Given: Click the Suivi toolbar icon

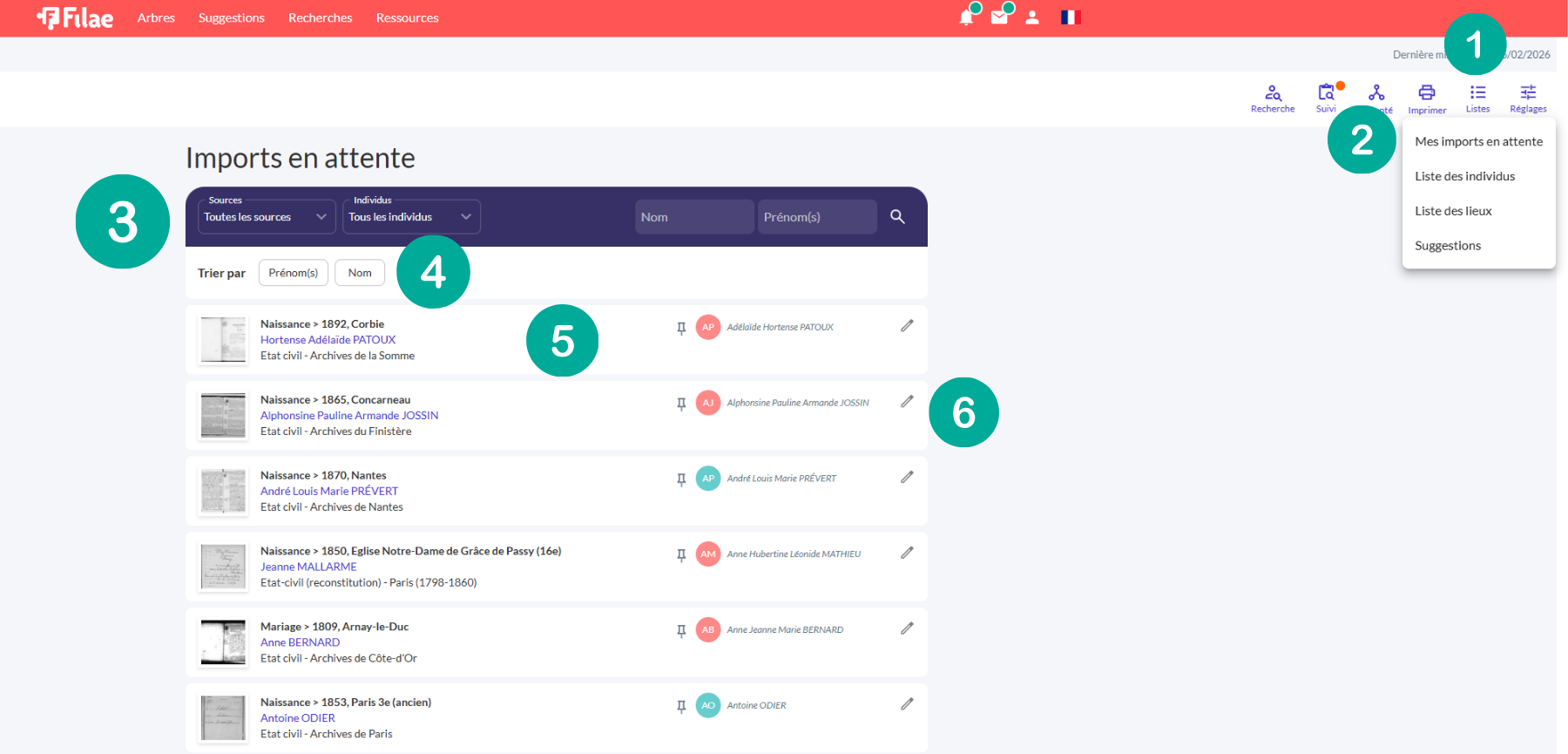Looking at the screenshot, I should pos(1326,98).
